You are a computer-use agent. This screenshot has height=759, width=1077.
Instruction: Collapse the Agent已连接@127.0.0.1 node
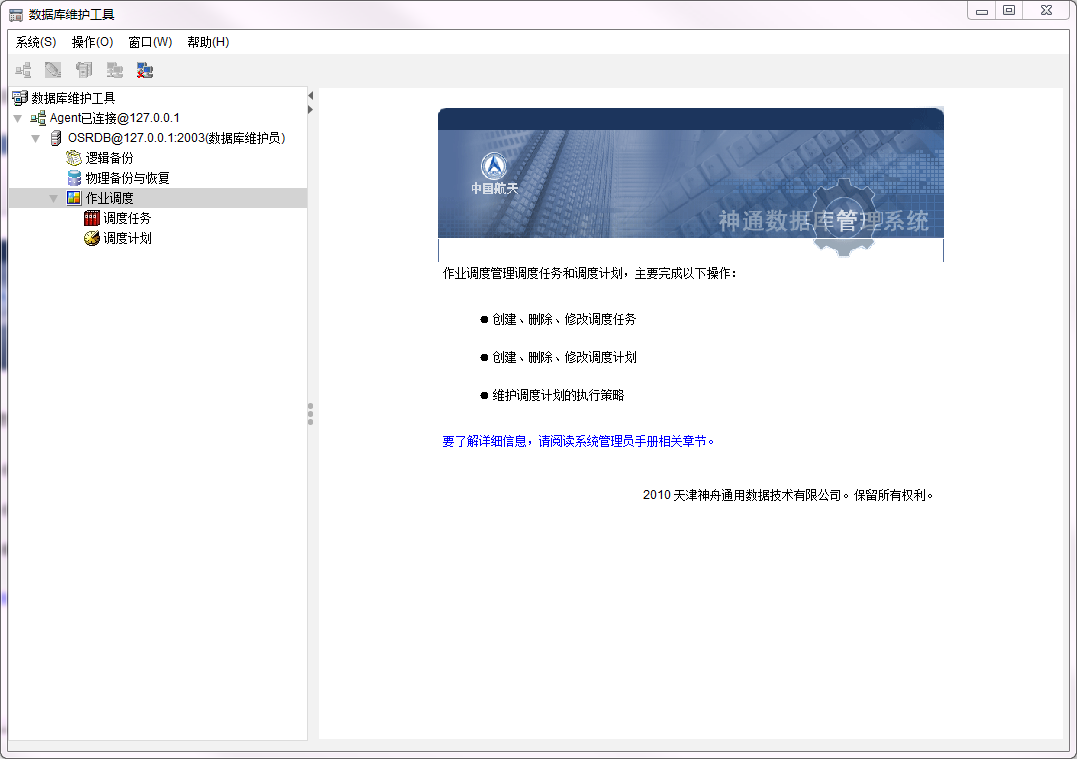pos(18,118)
